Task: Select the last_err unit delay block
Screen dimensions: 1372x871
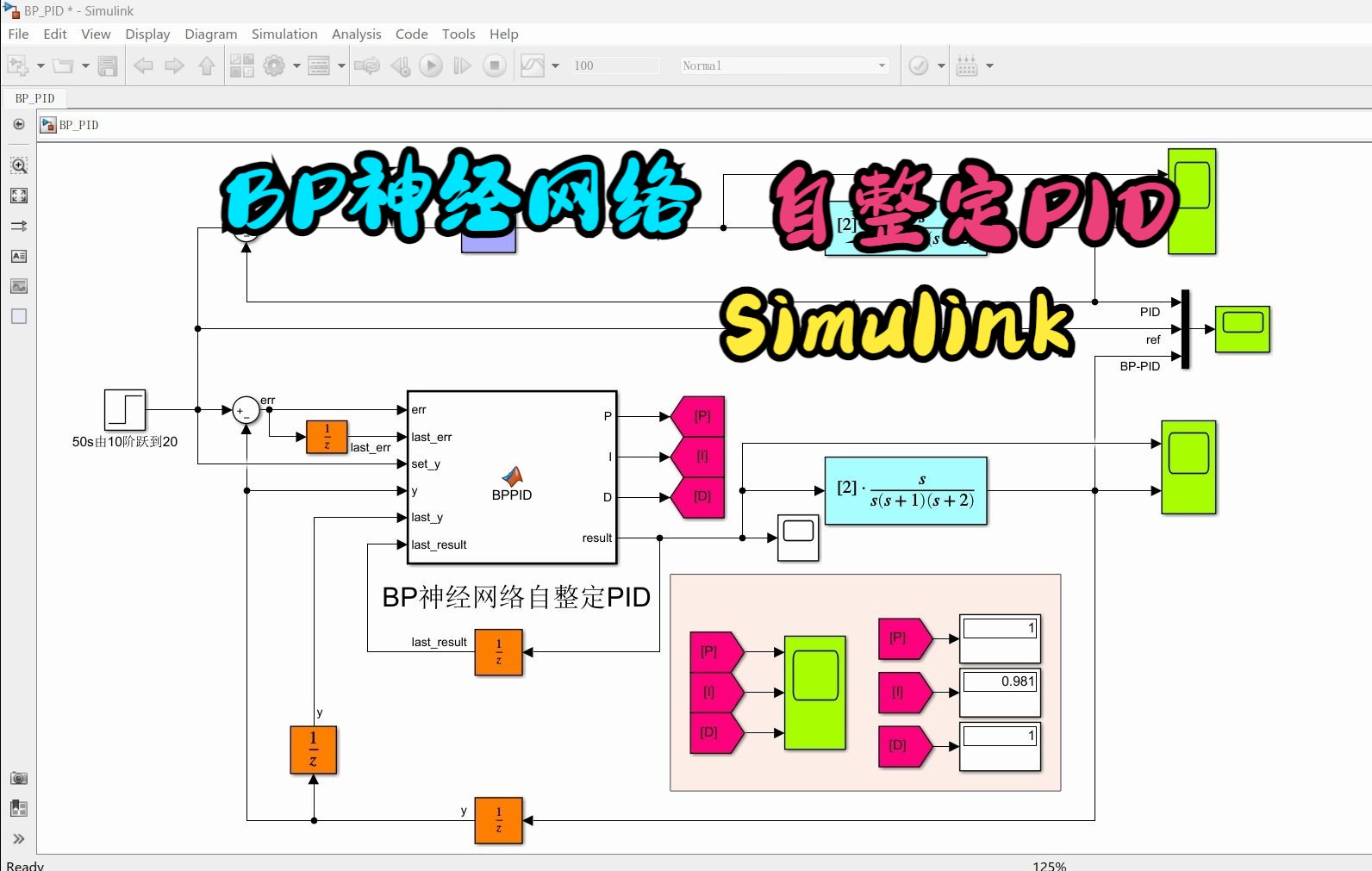Action: 327,437
